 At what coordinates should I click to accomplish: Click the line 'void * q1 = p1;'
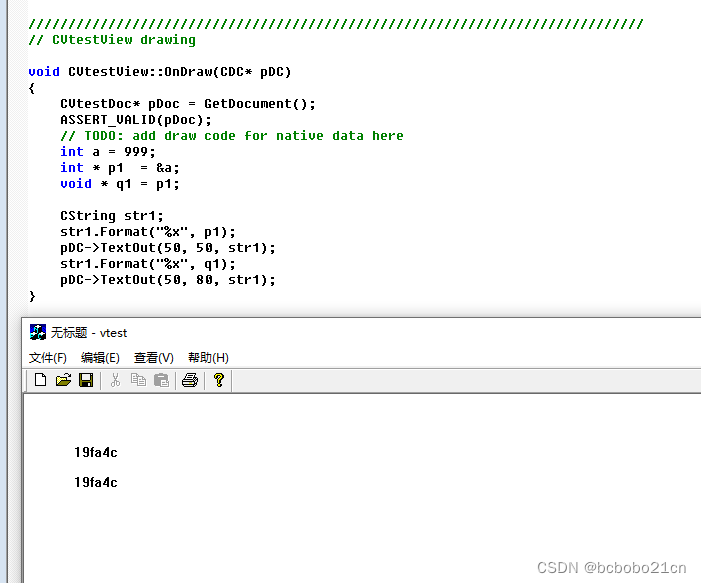[120, 184]
